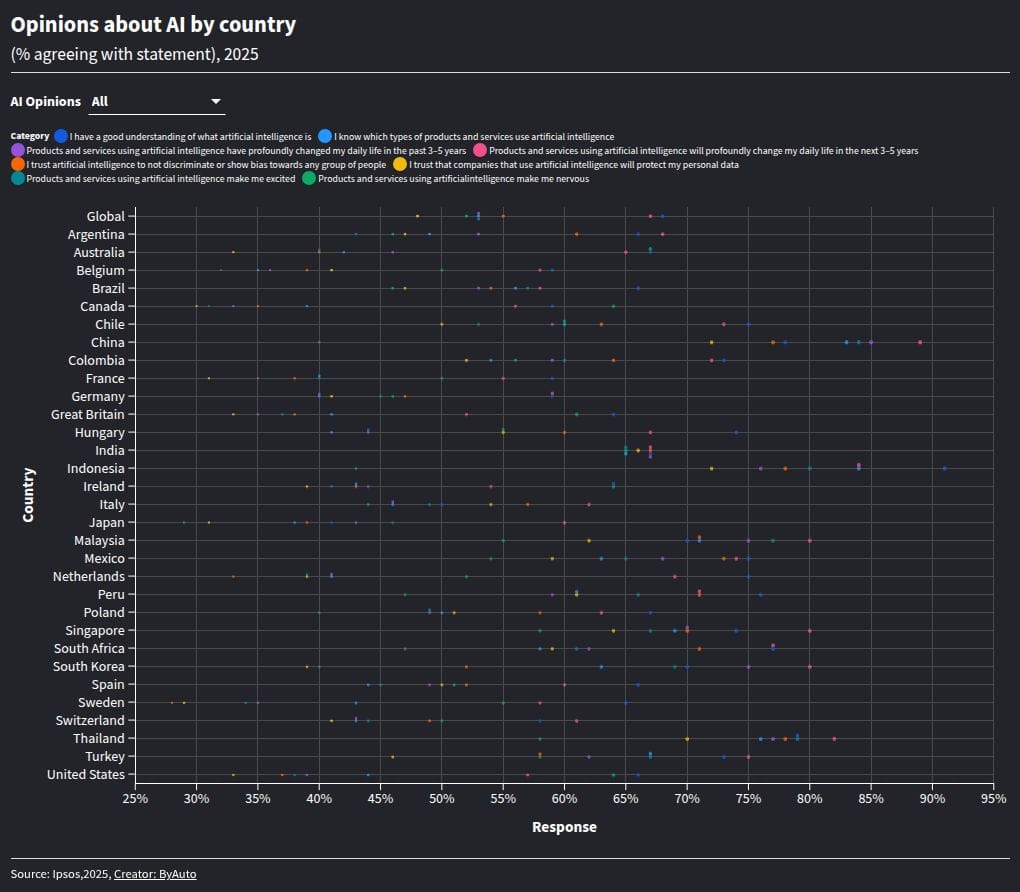
Task: Click the 'Response' x-axis title
Action: coord(564,827)
